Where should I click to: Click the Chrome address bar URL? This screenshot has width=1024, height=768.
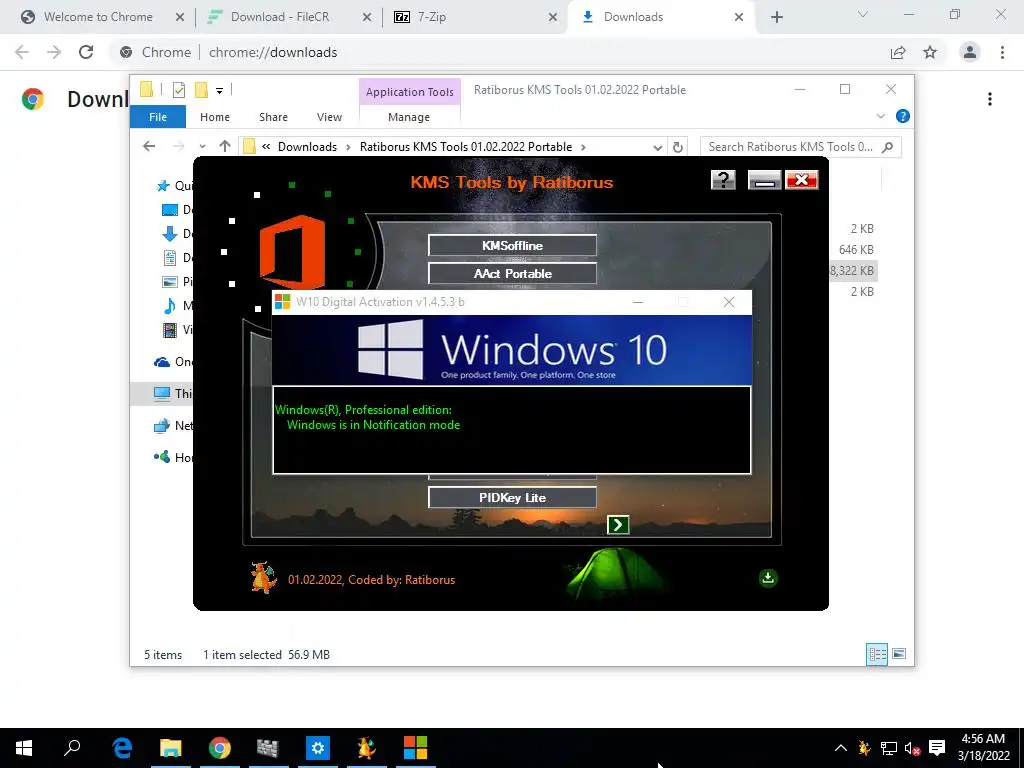[x=273, y=52]
